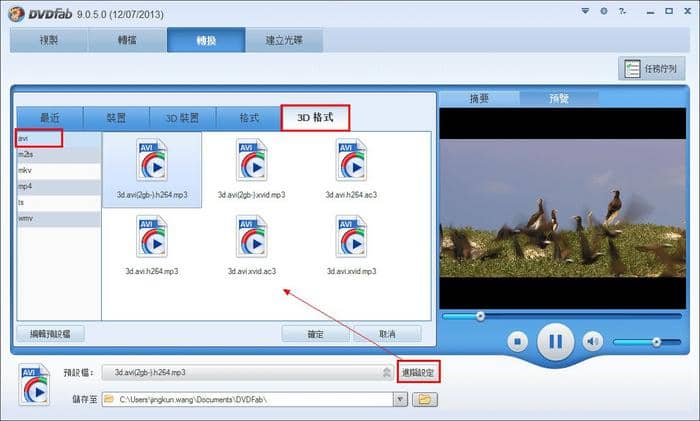Screen dimensions: 700x421
Task: Click the 3d.avi(2gb-).xvid.mp3 label text
Action: tap(252, 195)
